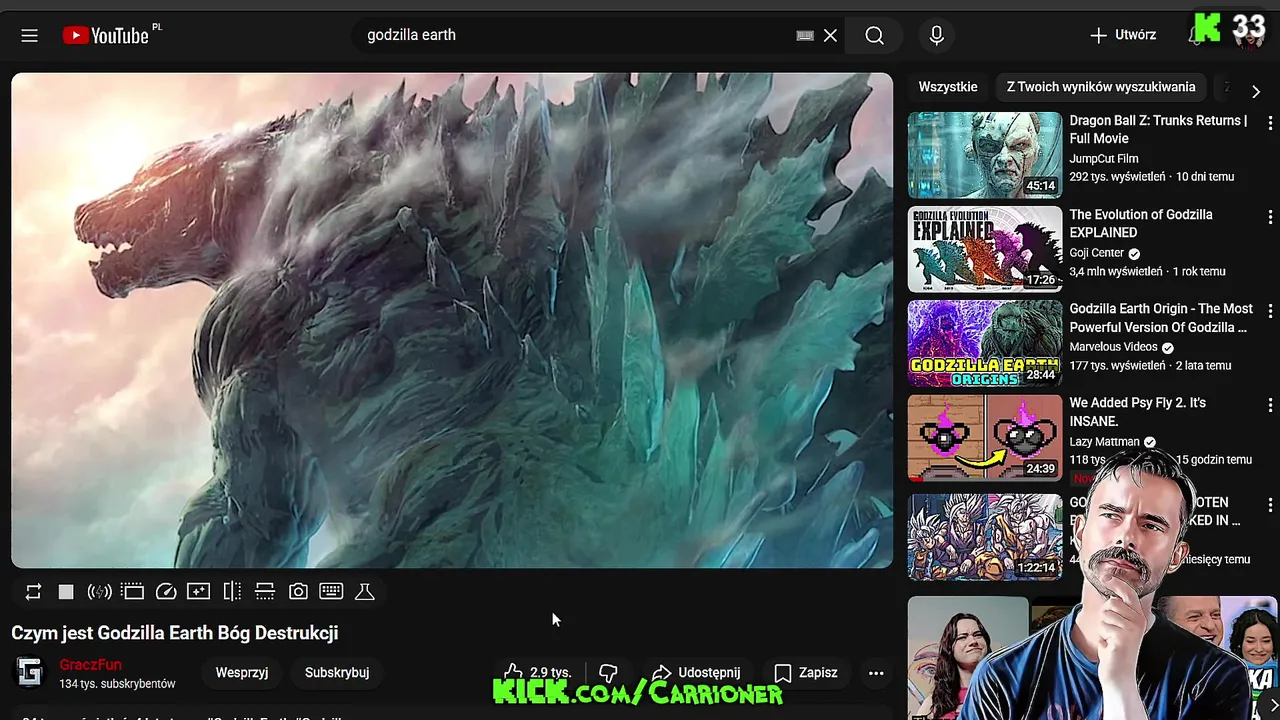Open options menu for the 1:22:14 video
Image resolution: width=1280 pixels, height=720 pixels.
[1270, 505]
